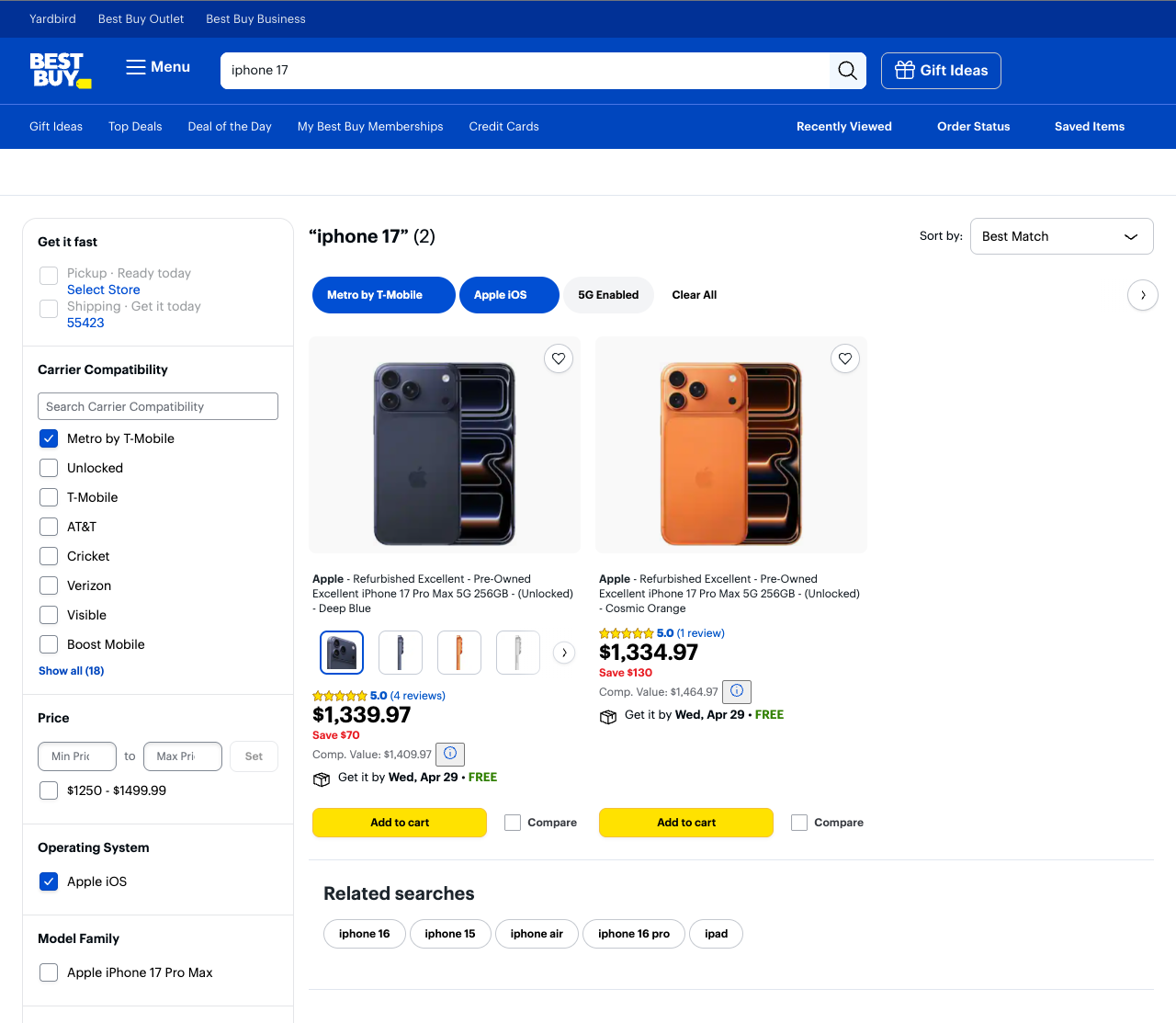Change the 55423 shipping zip code
Screen dimensions: 1176x1023
(85, 323)
